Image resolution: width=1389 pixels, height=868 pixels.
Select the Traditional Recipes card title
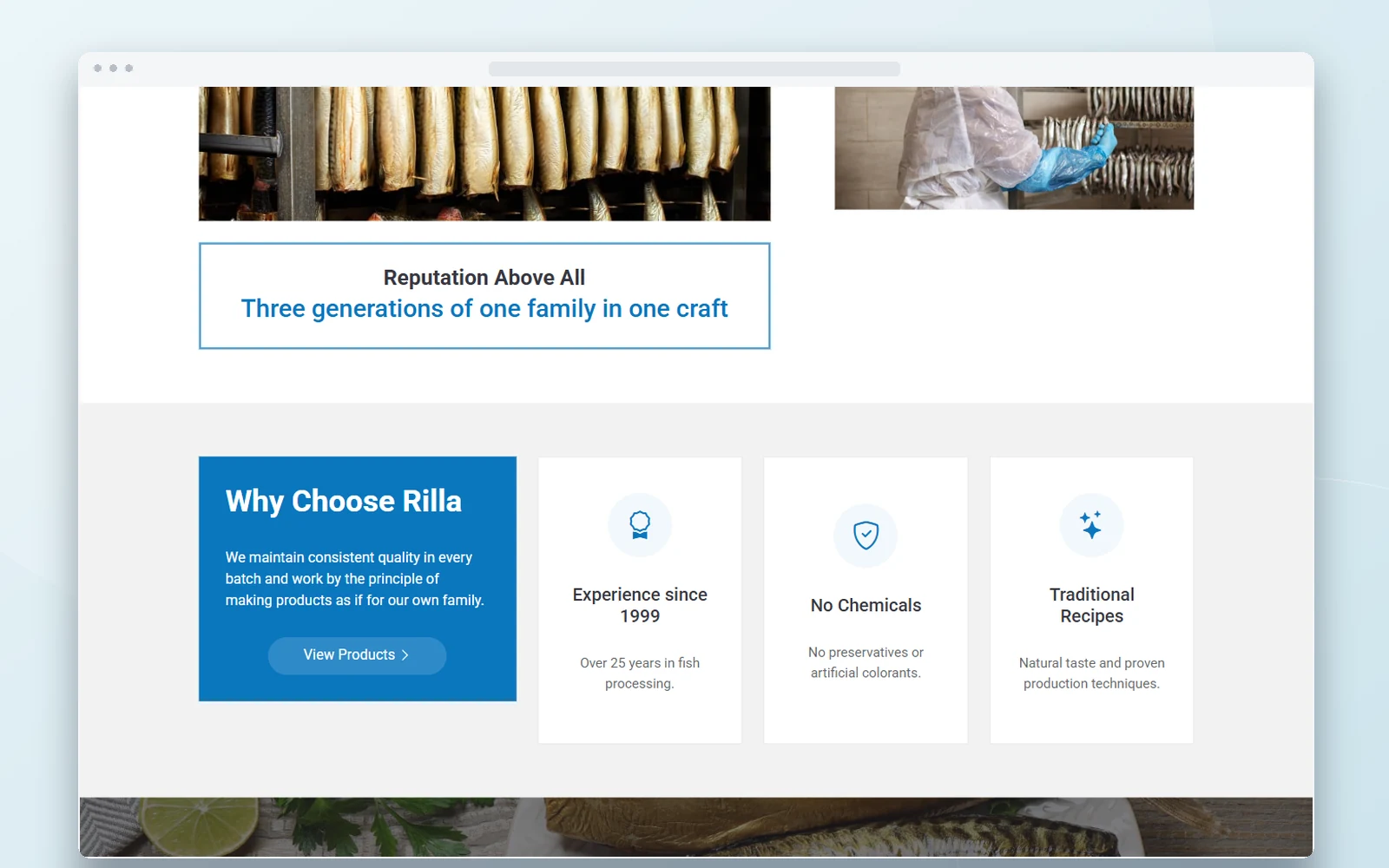[1091, 605]
